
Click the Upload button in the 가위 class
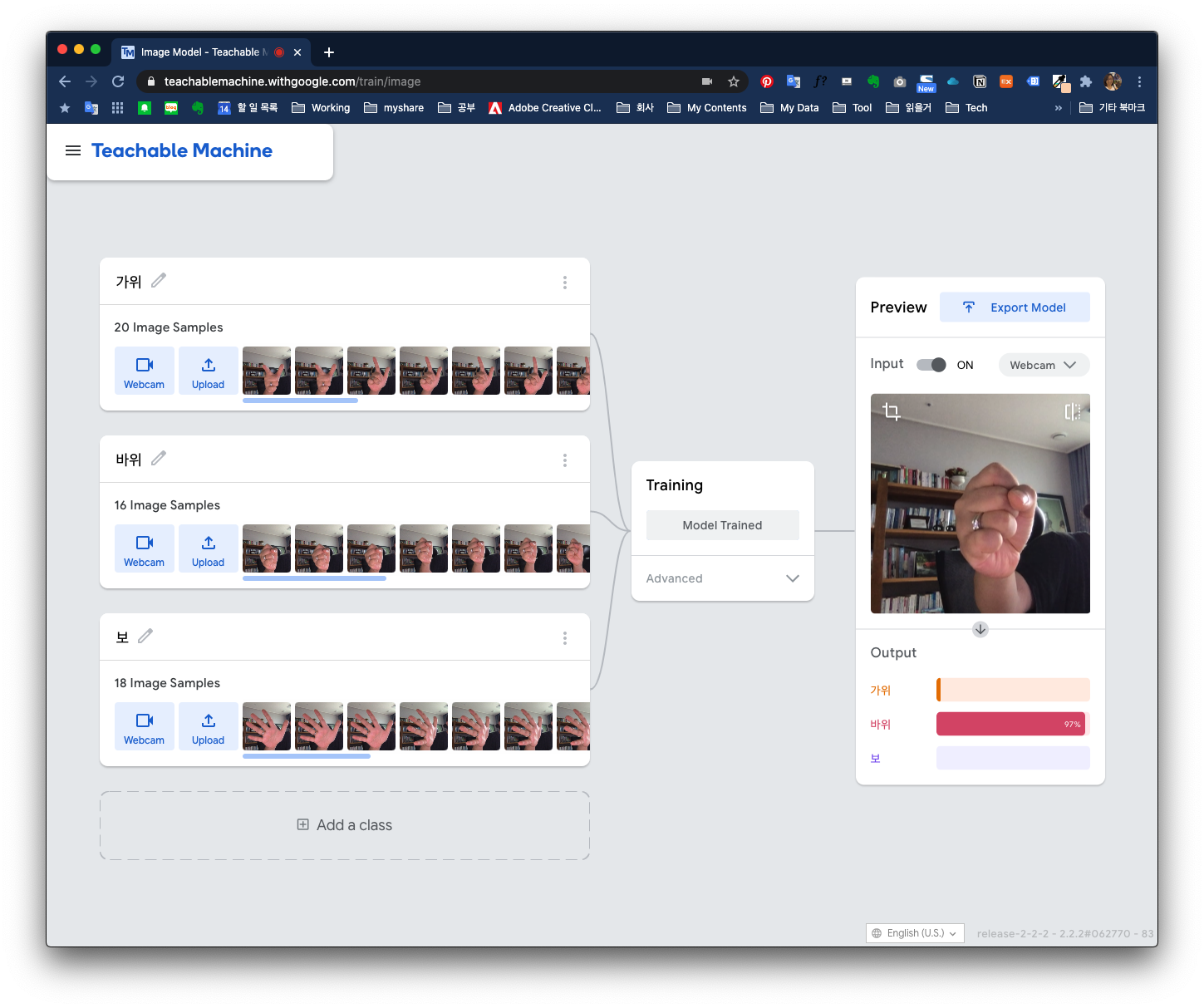pyautogui.click(x=209, y=371)
